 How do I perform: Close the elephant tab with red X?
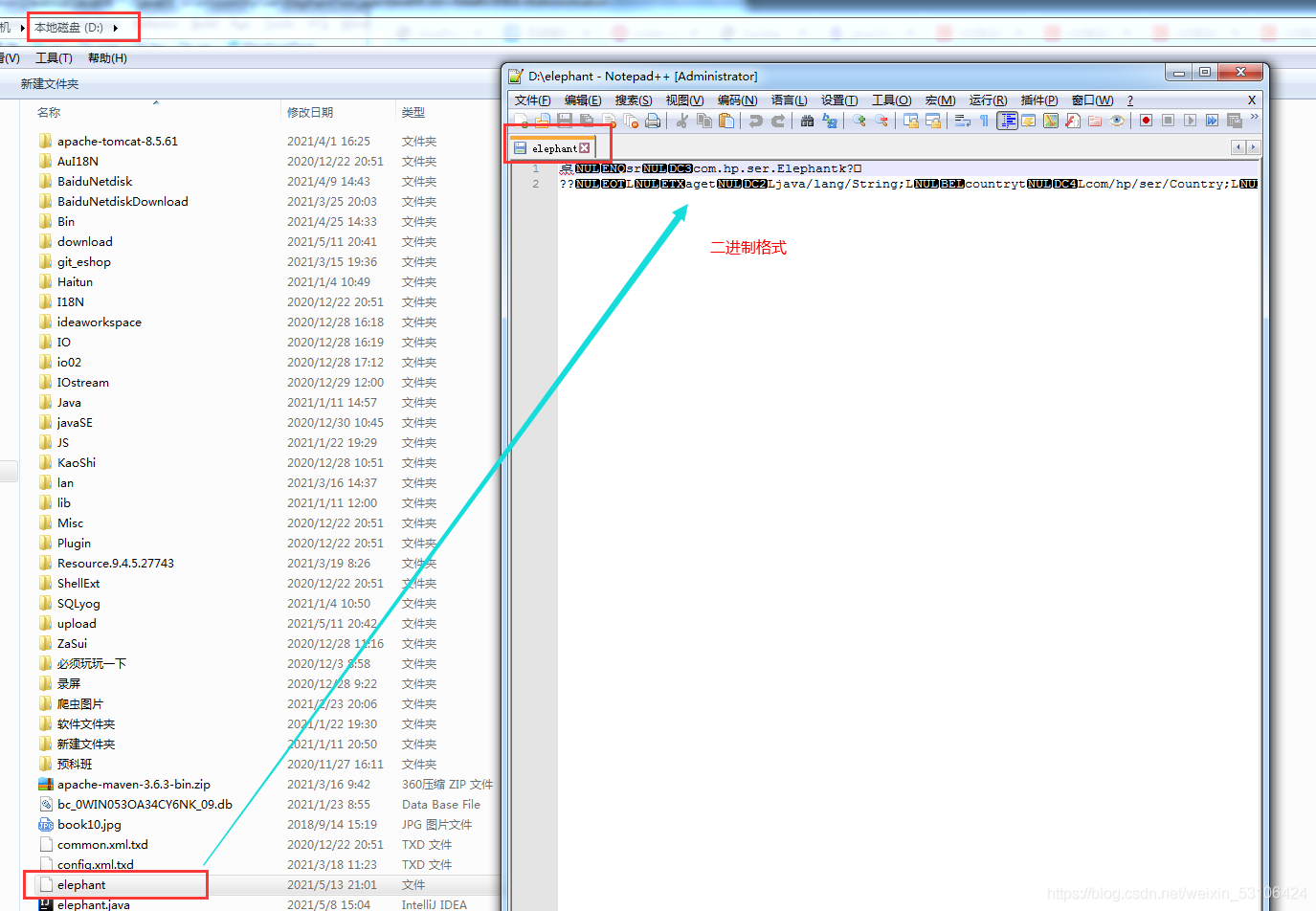pos(585,148)
